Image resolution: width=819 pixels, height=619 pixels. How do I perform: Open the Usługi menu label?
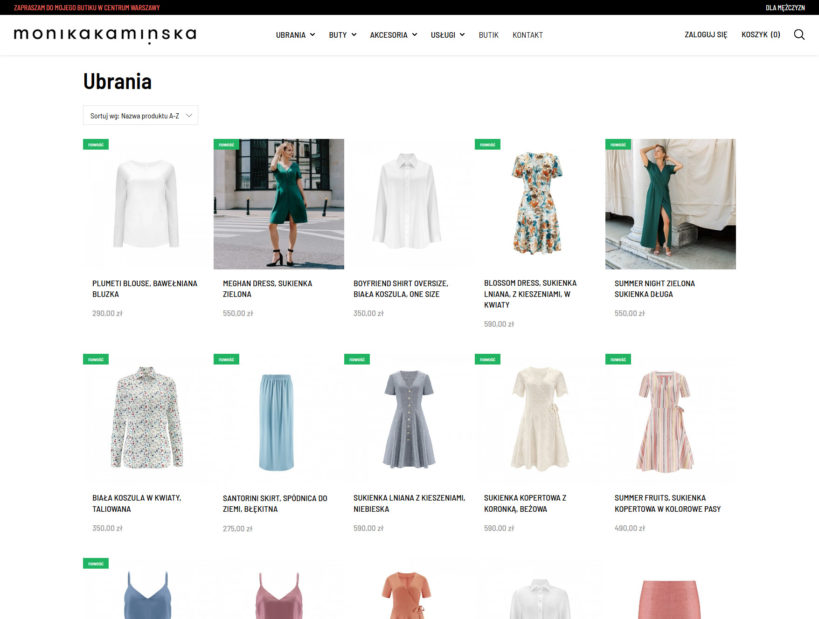coord(443,35)
